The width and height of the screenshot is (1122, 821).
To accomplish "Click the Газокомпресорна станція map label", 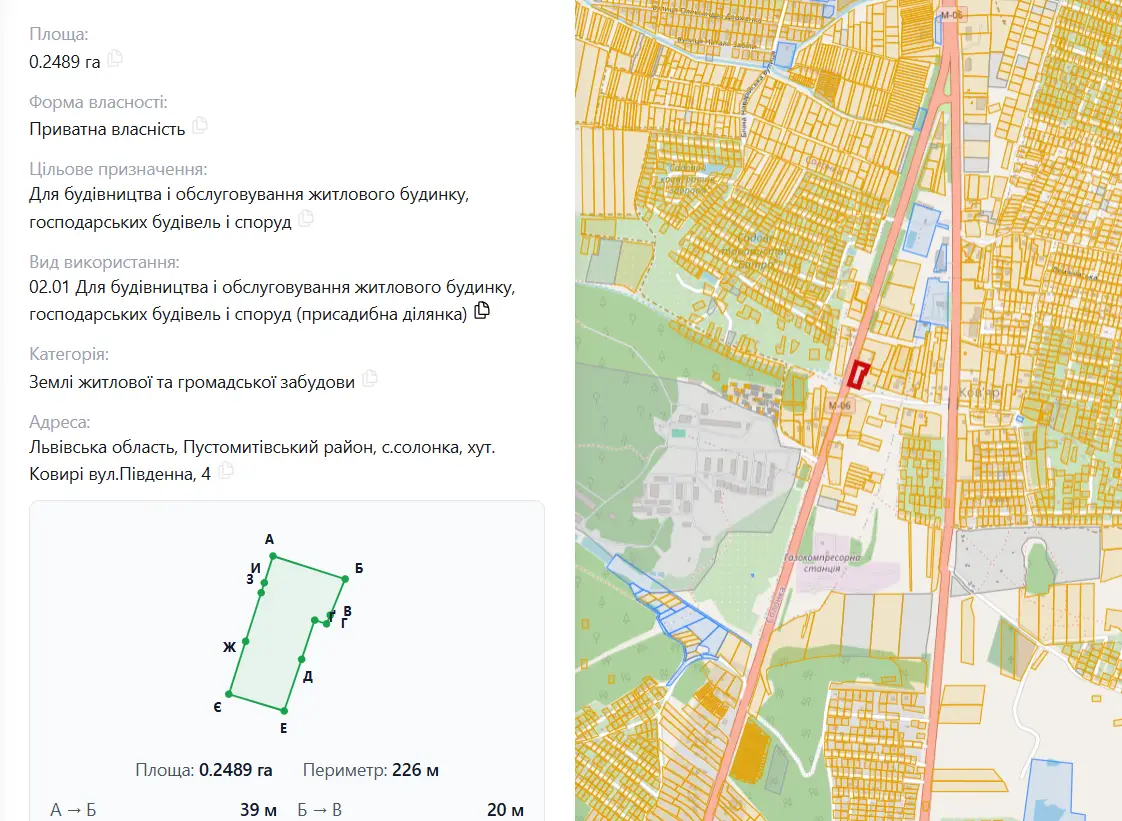I will pos(822,563).
